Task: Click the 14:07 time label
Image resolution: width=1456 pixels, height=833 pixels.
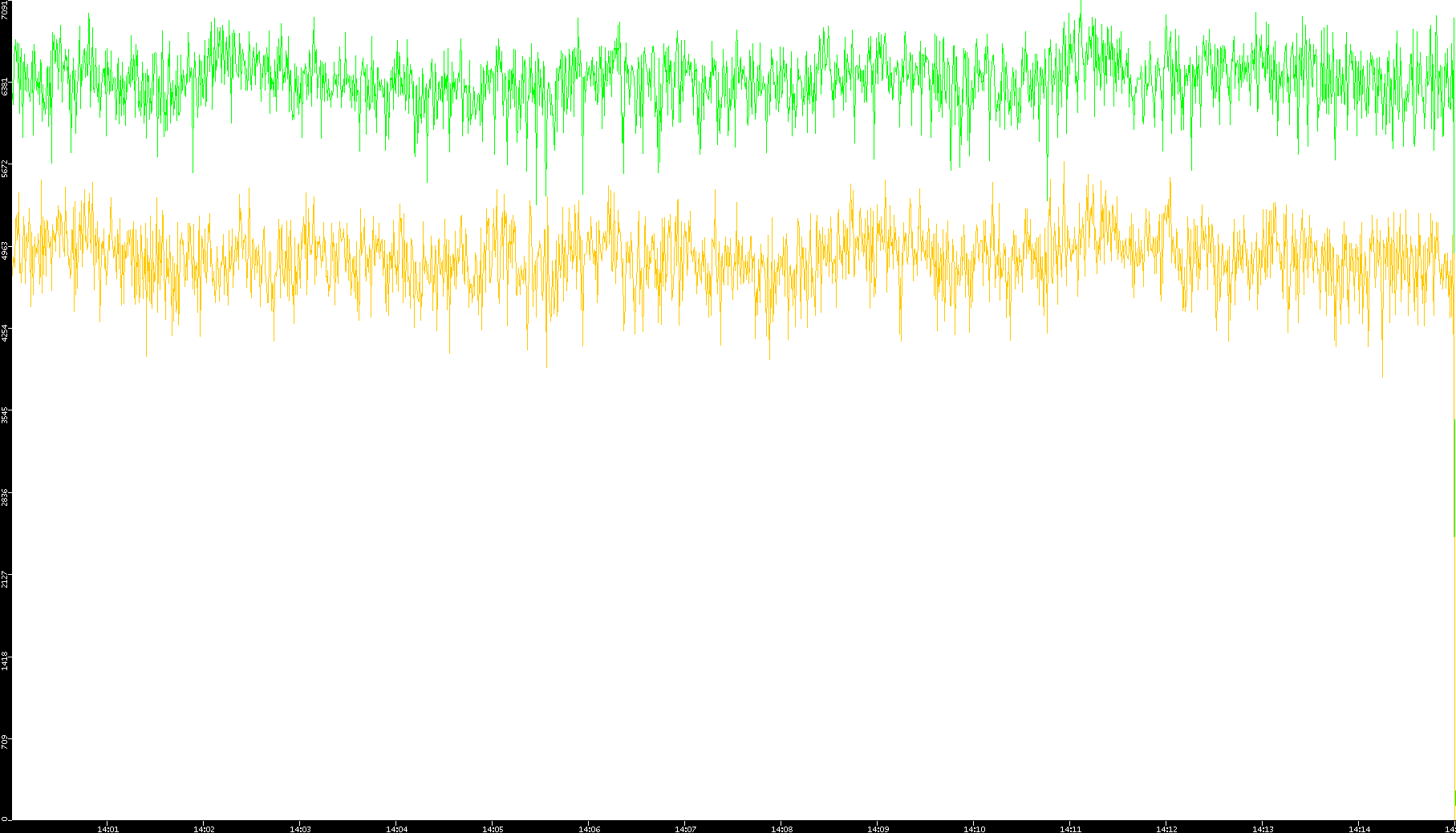Action: (x=685, y=829)
